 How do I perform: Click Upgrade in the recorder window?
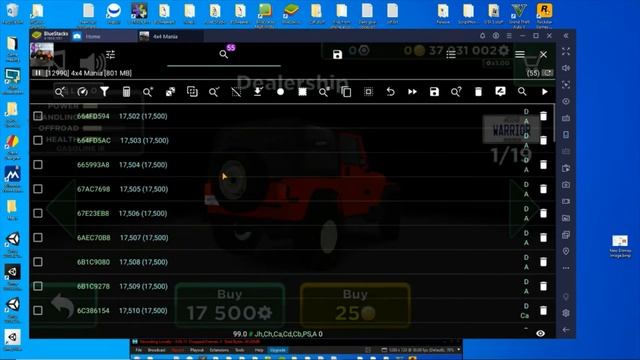pos(278,350)
